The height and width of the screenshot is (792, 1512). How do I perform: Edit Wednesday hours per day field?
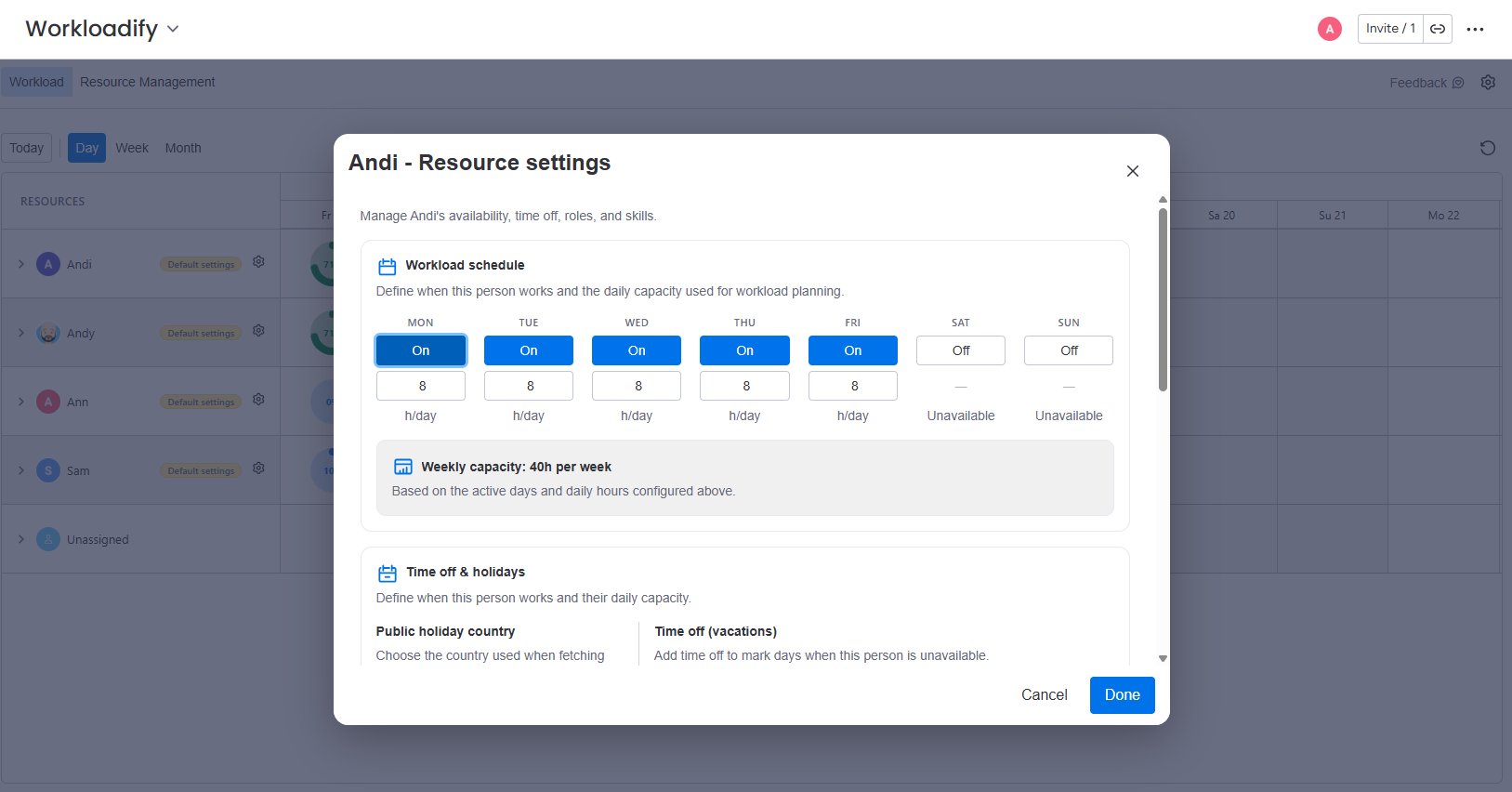[637, 386]
